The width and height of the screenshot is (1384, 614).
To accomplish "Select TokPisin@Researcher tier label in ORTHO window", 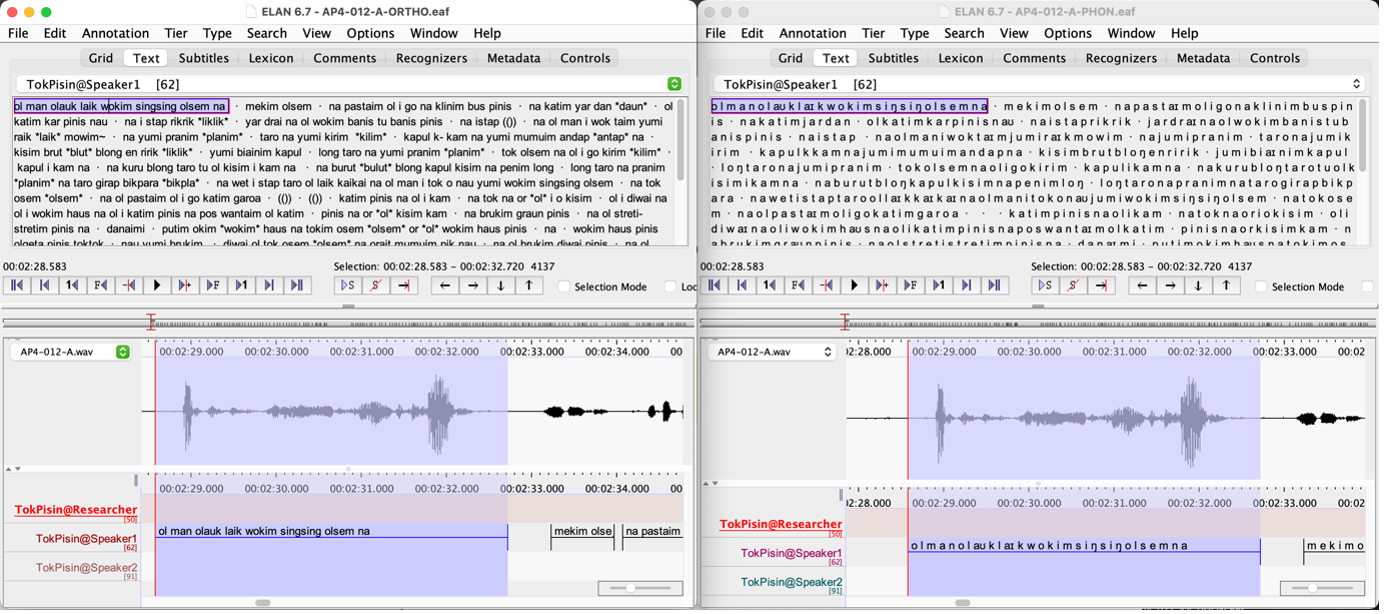I will (75, 510).
